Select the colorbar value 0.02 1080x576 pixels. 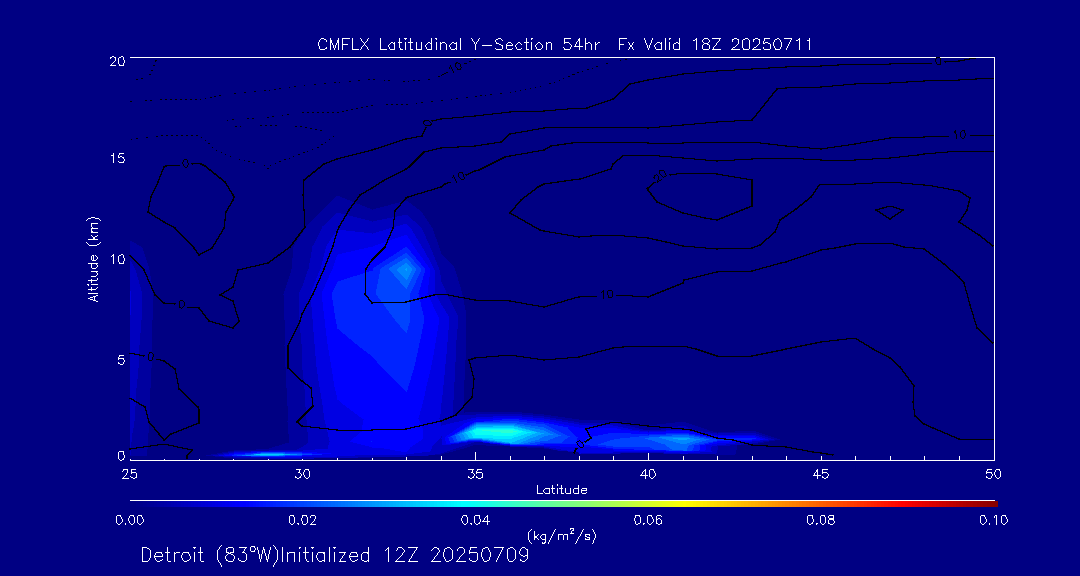302,520
